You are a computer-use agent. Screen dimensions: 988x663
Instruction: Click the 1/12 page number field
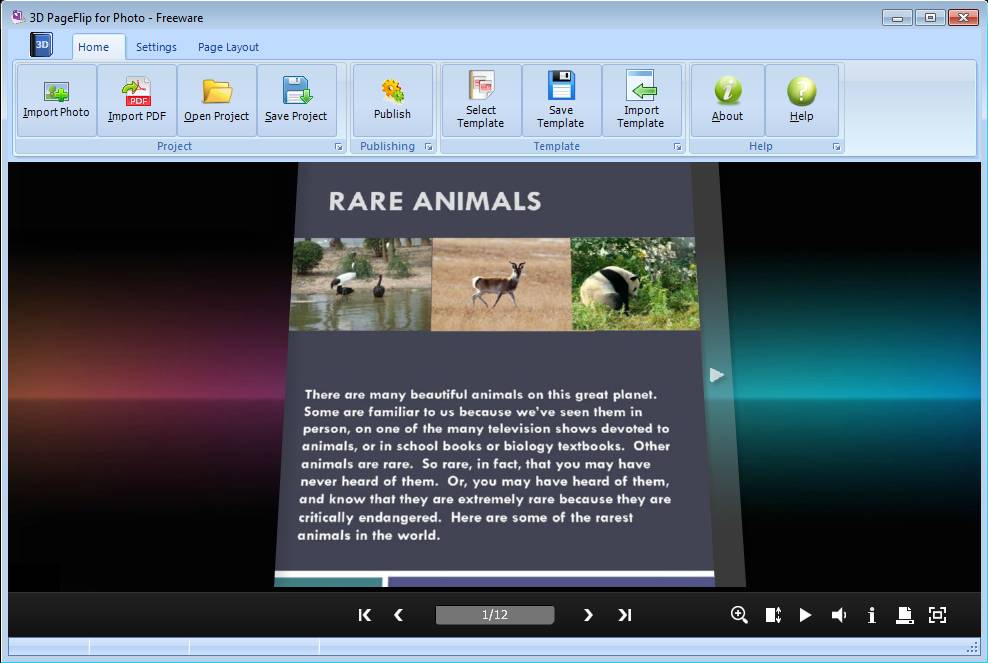pyautogui.click(x=494, y=615)
